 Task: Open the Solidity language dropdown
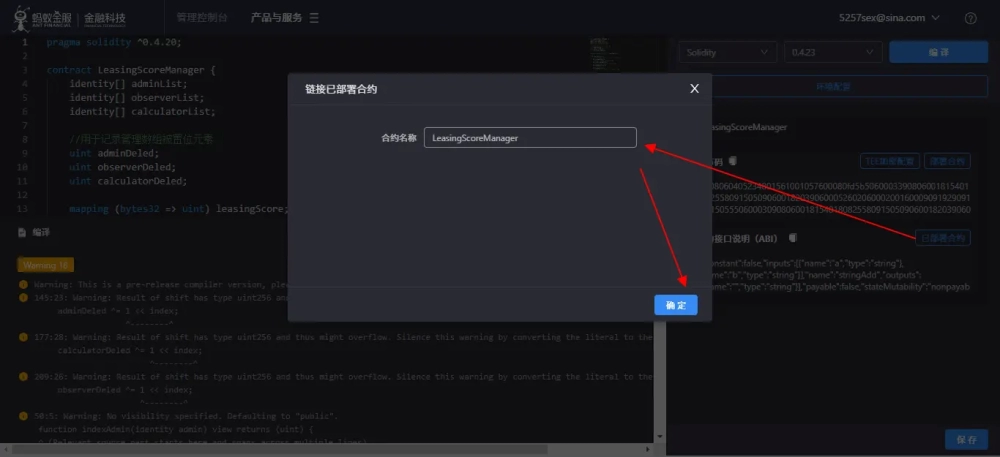[727, 52]
